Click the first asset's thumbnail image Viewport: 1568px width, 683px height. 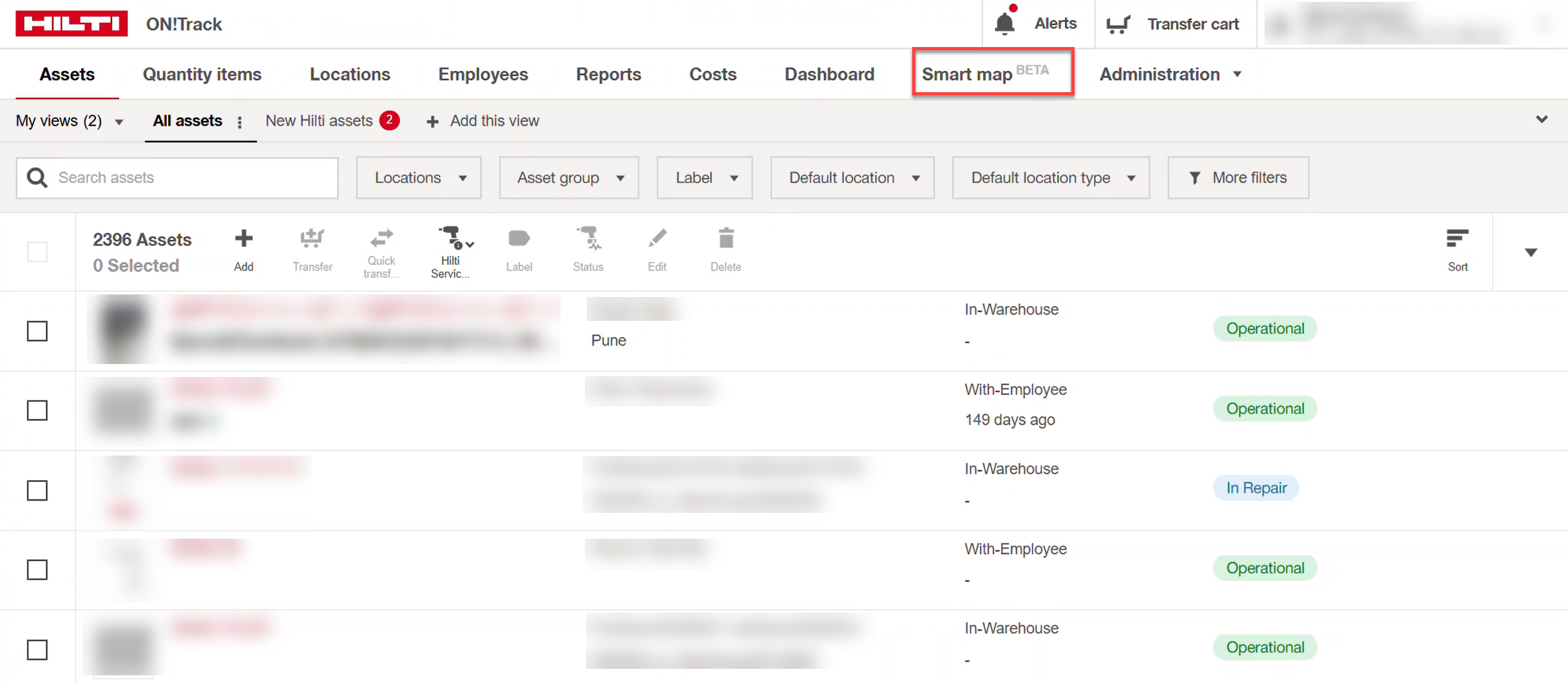click(x=122, y=329)
